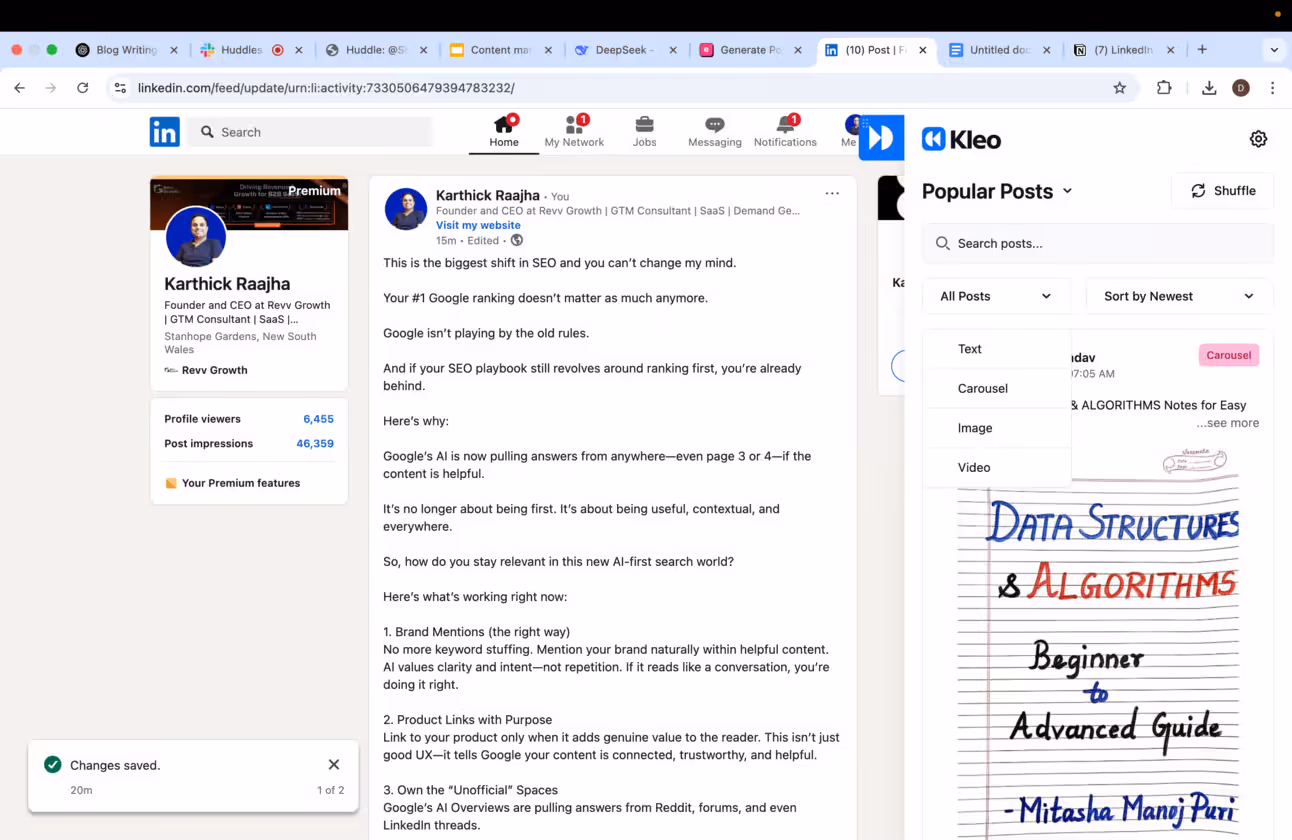Screen dimensions: 1292x840
Task: Open Visit my website link
Action: tap(478, 225)
